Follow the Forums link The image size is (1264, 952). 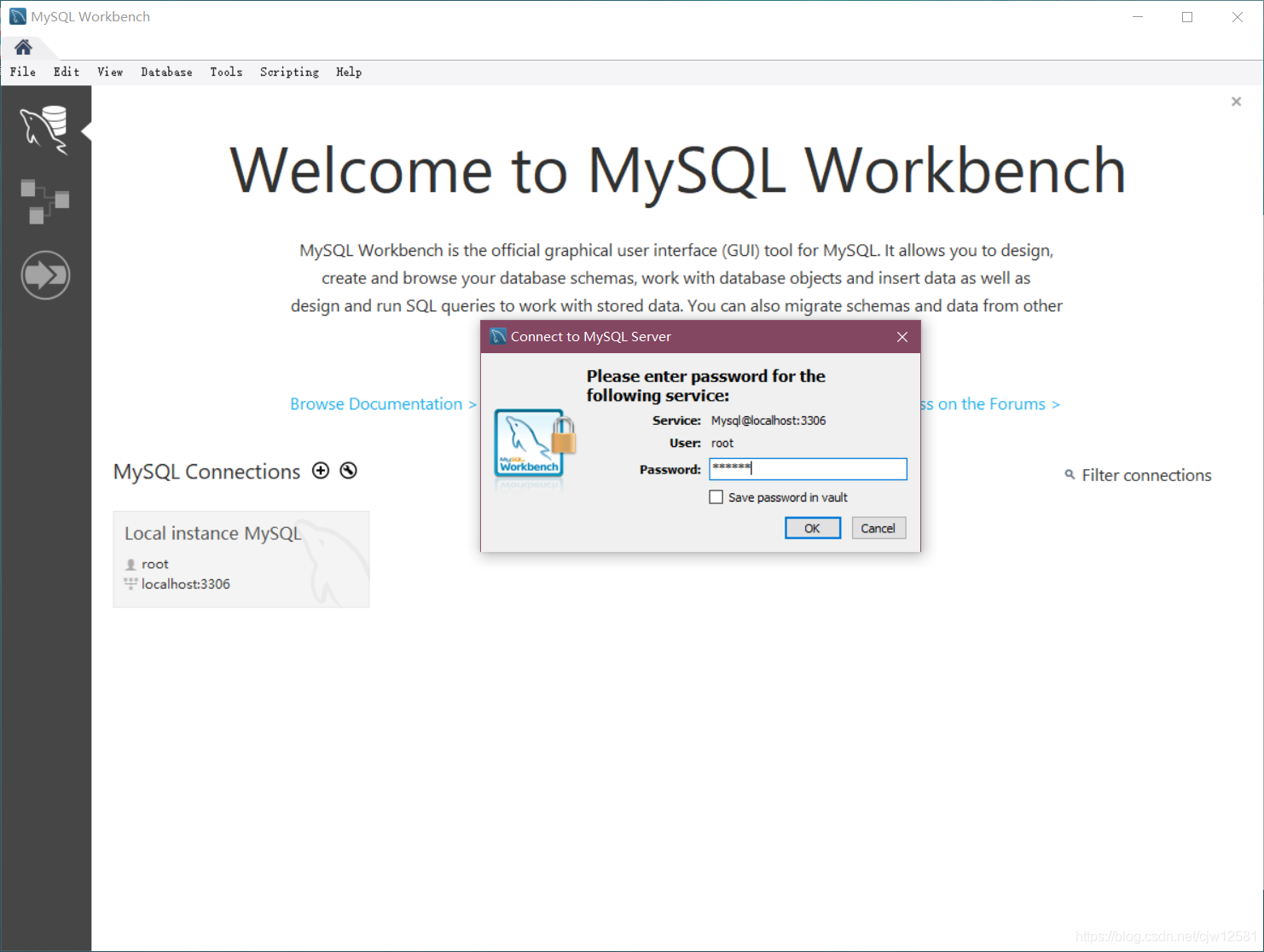[989, 403]
